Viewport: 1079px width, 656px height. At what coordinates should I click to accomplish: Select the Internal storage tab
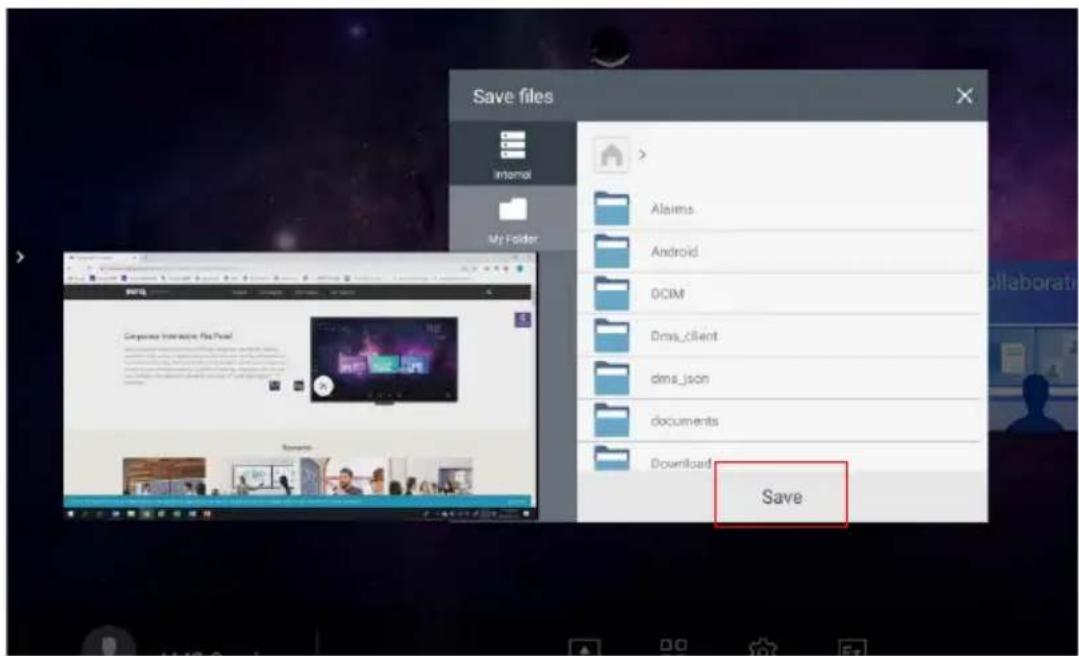point(512,154)
